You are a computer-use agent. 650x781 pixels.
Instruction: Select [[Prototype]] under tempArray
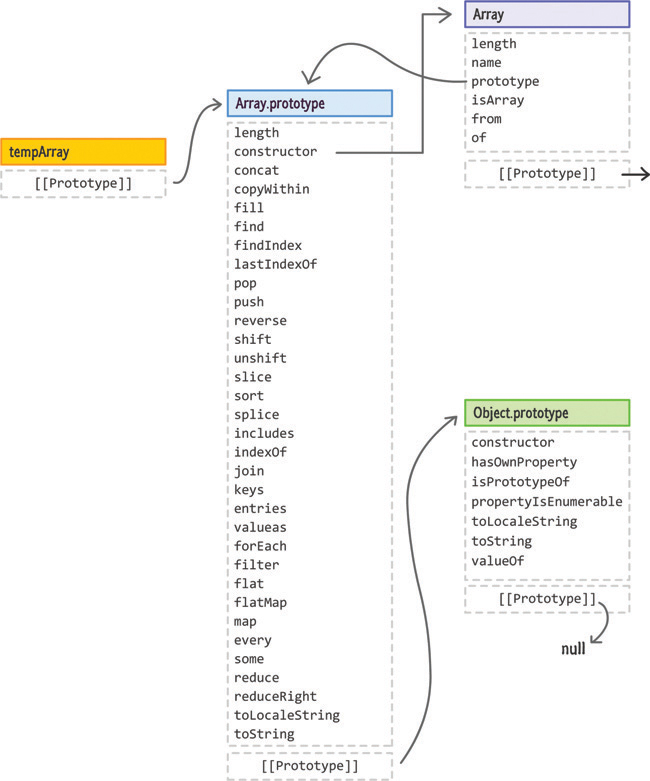[83, 183]
